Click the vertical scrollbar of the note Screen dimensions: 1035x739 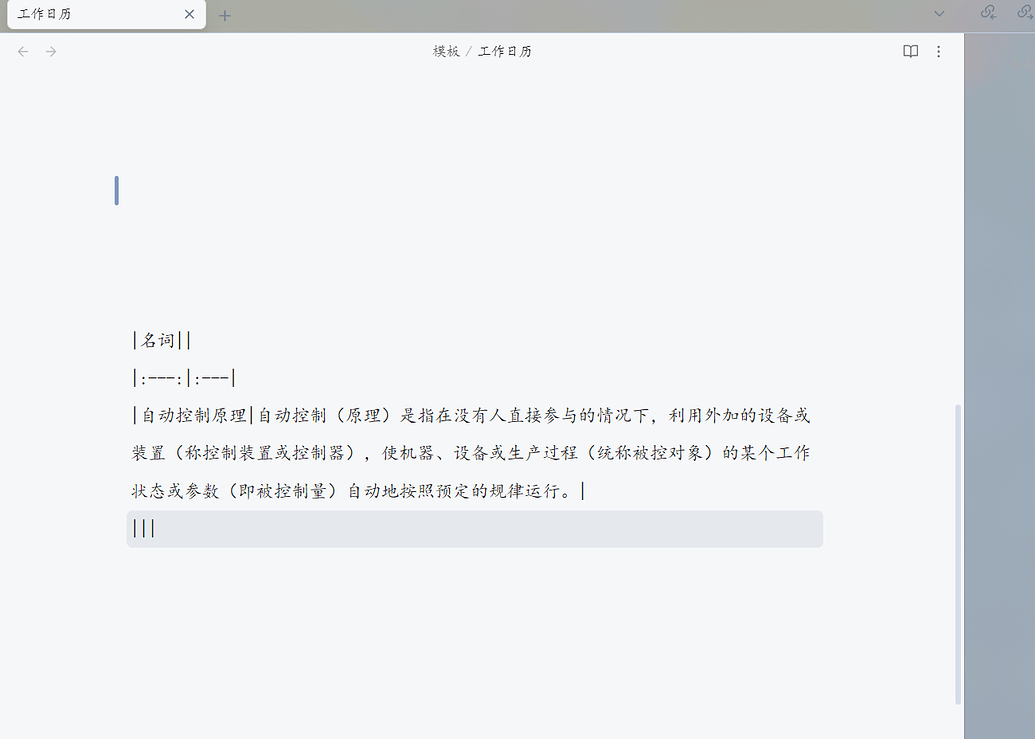click(957, 550)
